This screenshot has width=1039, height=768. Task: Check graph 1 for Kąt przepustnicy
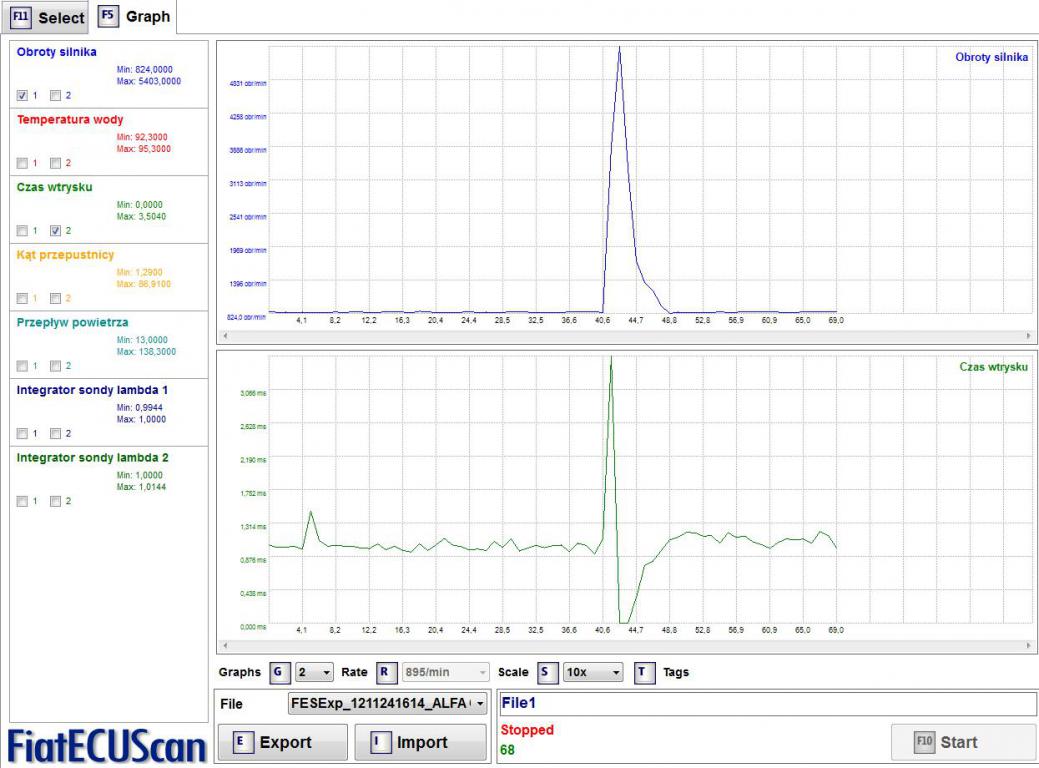point(23,298)
